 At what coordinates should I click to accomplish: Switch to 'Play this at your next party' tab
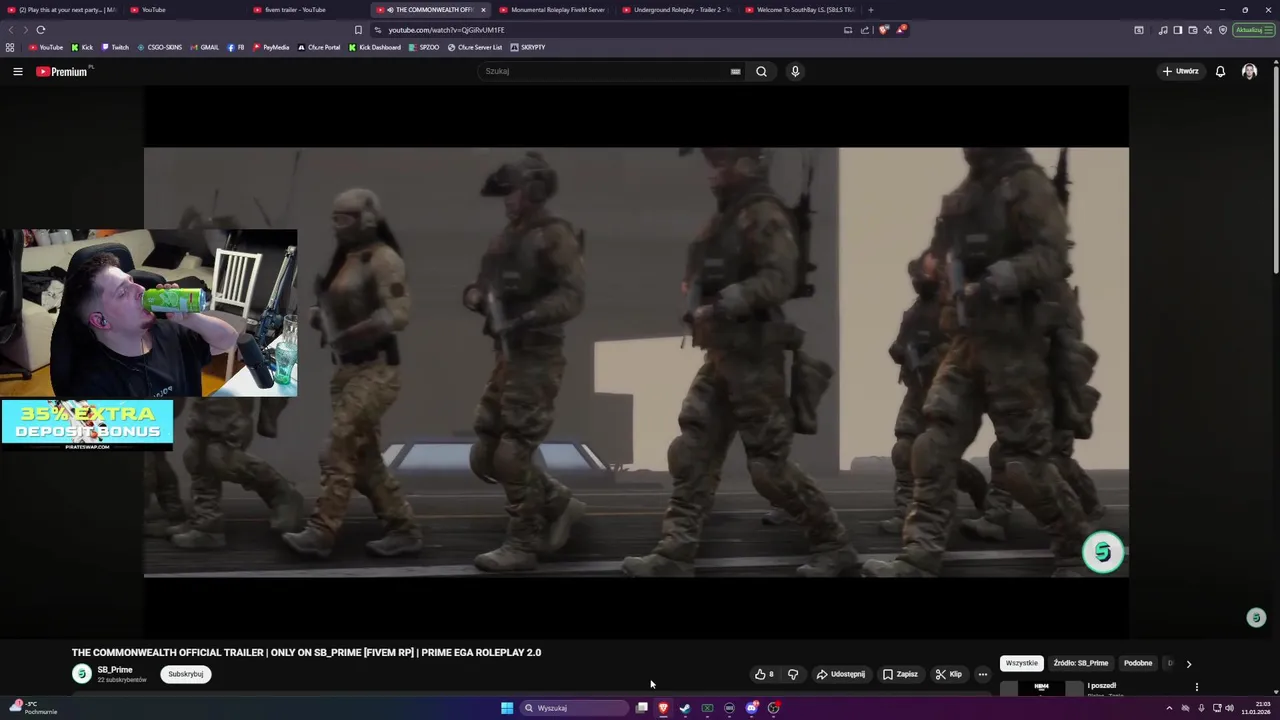coord(62,10)
